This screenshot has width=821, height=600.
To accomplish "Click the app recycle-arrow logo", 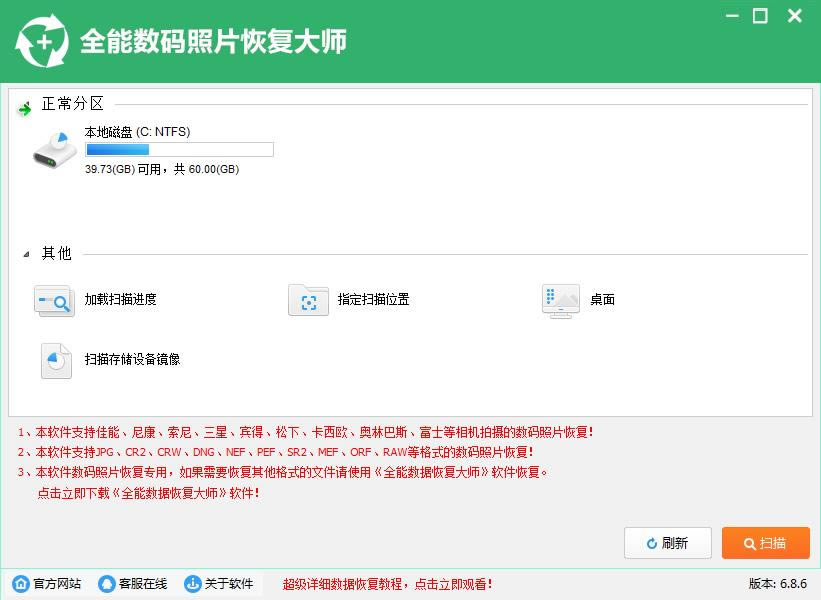I will click(x=42, y=41).
